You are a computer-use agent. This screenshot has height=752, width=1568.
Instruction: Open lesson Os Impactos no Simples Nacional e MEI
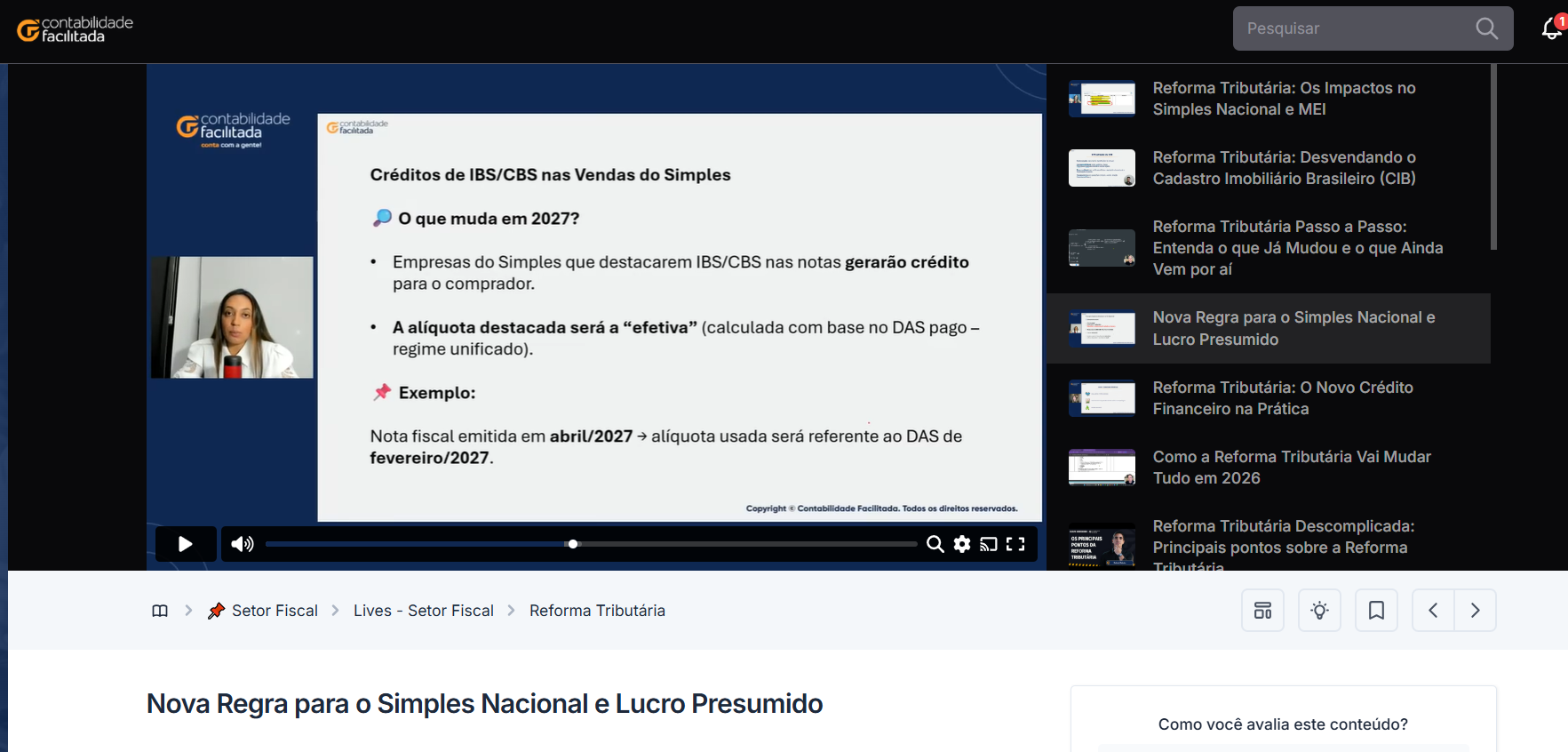tap(1269, 99)
